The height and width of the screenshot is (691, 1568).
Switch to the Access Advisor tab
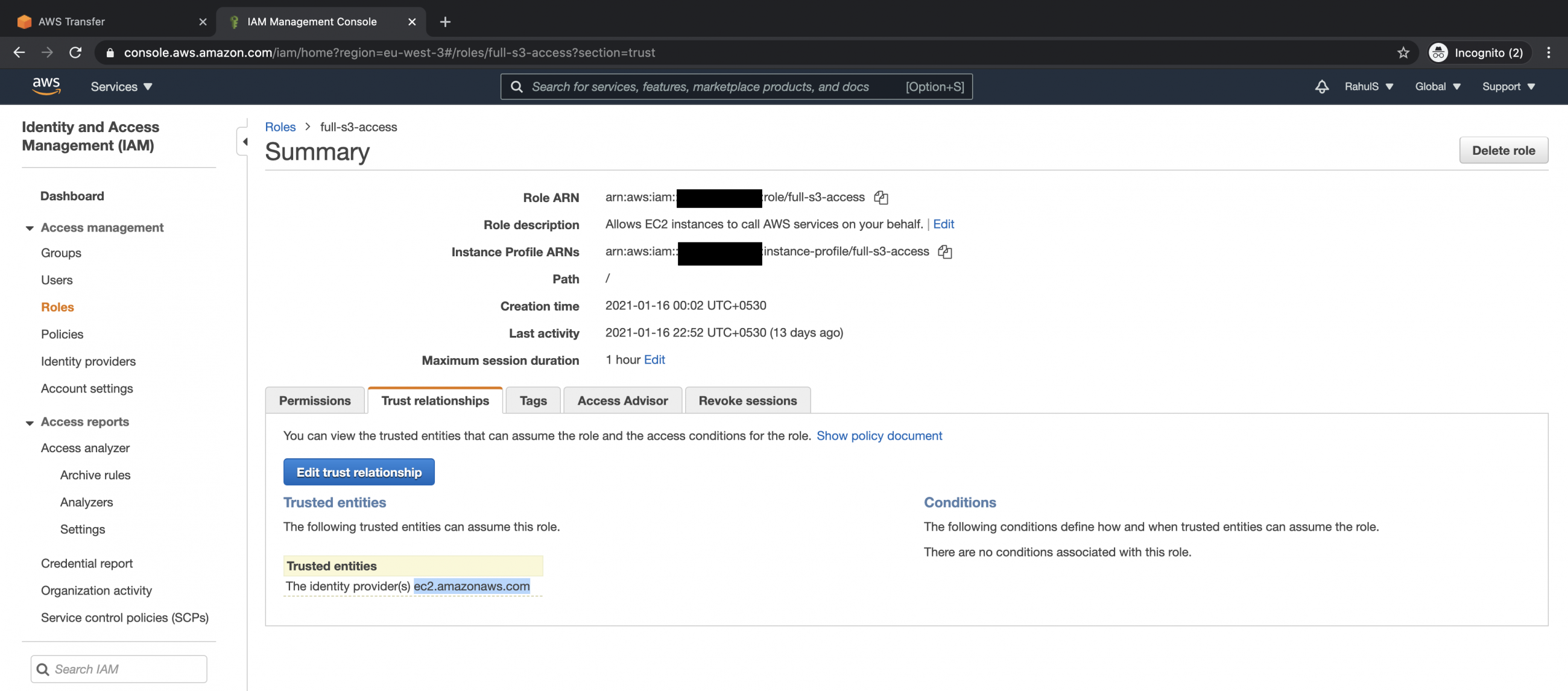click(622, 400)
